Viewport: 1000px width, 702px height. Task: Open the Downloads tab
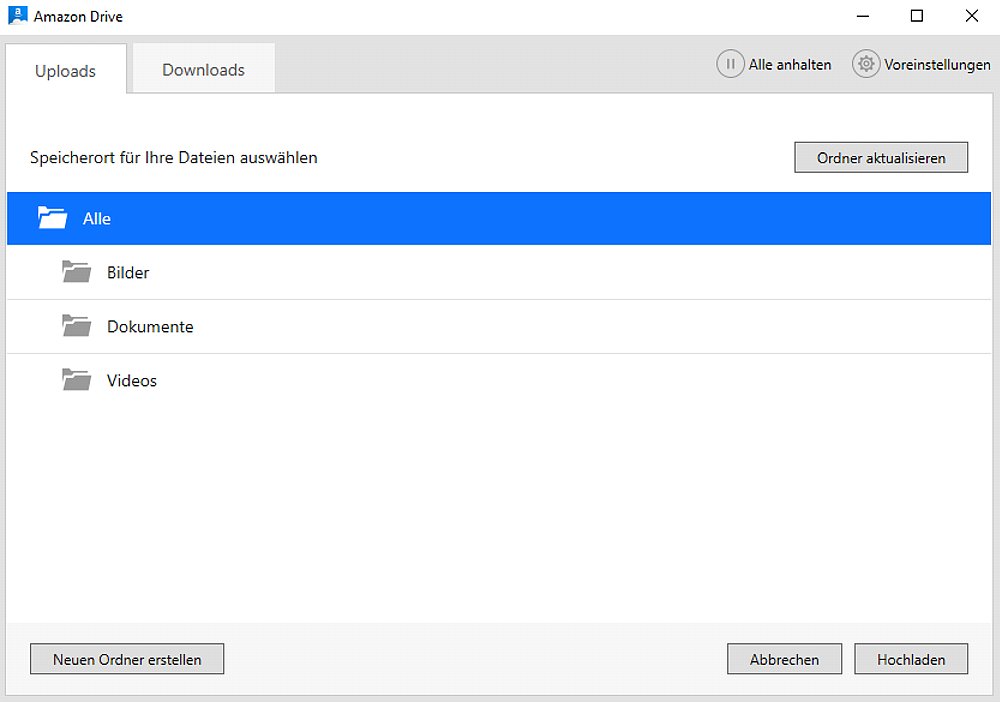pyautogui.click(x=203, y=69)
